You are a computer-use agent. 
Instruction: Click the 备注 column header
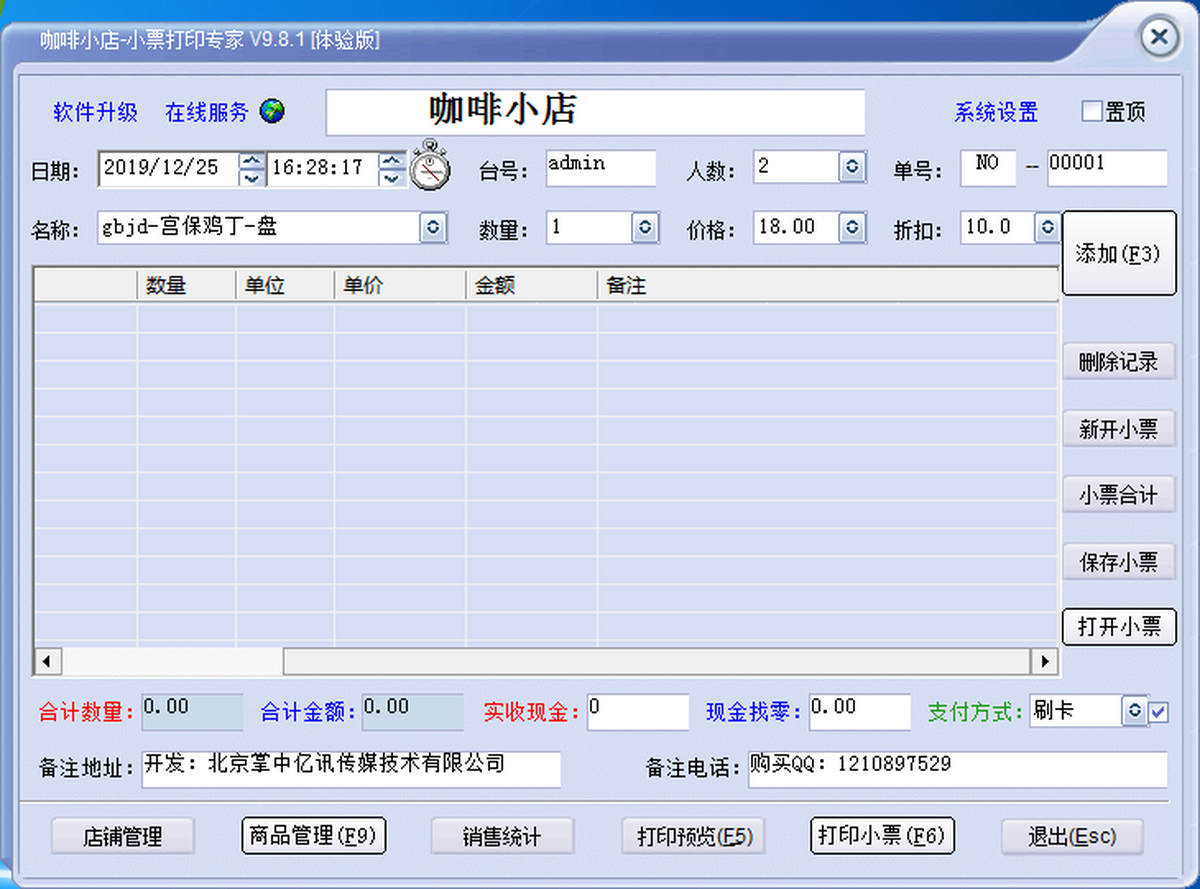pos(828,286)
